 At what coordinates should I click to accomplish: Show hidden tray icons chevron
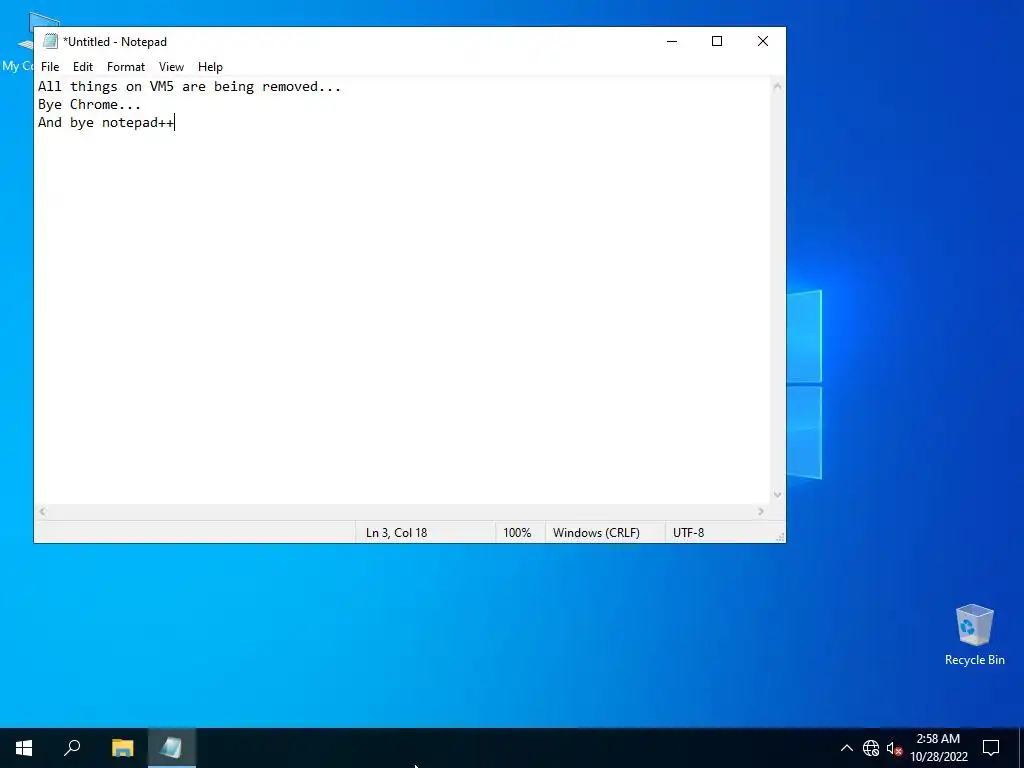click(846, 748)
